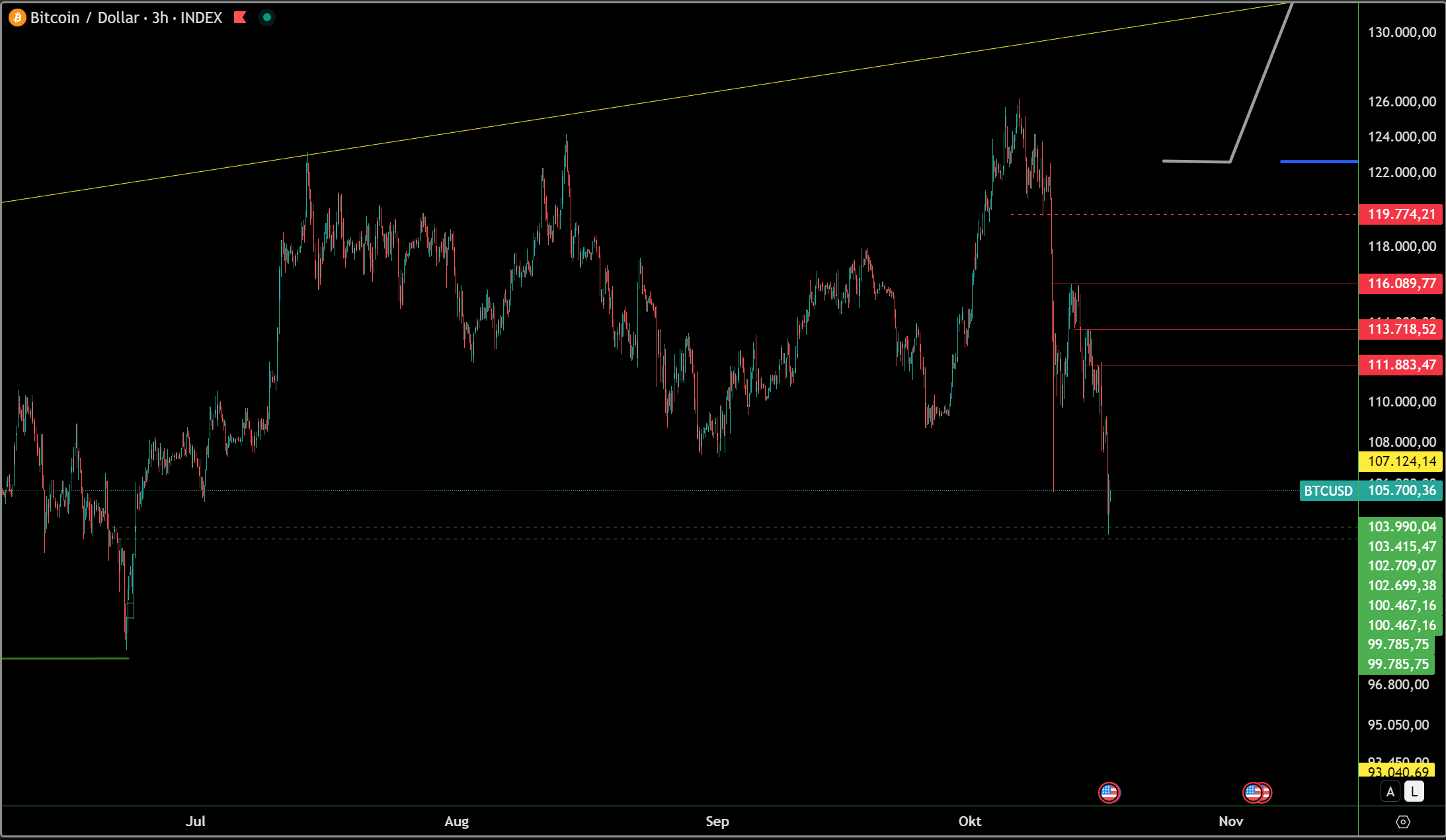Select the blue horizontal line drawing

[1318, 161]
